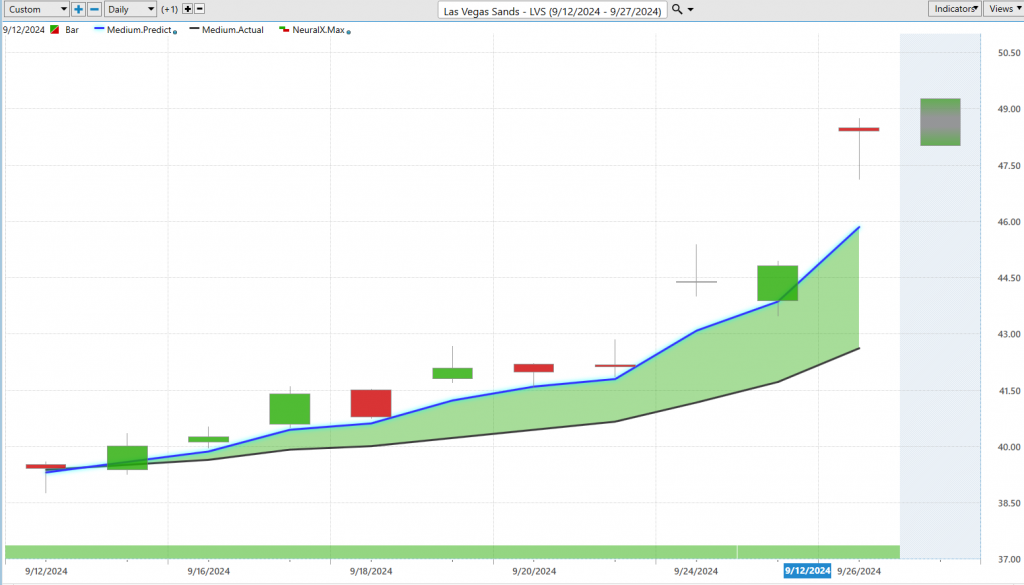Click the blue minus zoom-out button

94,9
